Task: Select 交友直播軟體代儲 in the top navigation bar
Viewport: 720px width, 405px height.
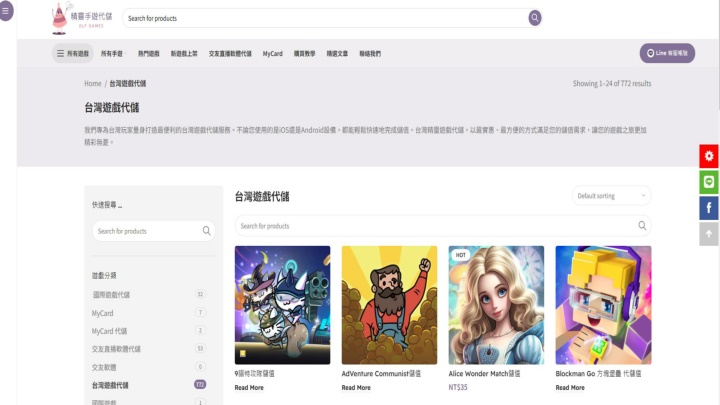Action: [x=230, y=54]
